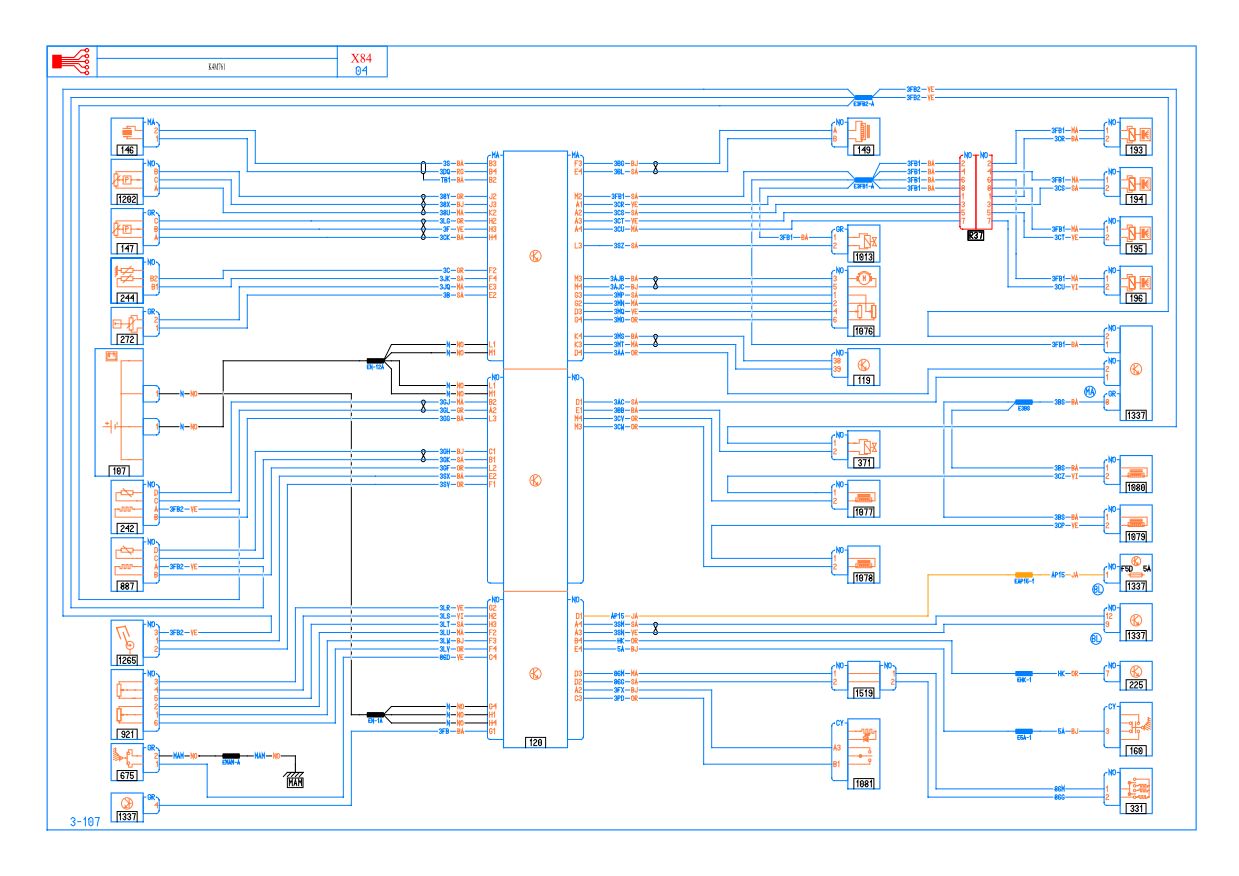Select the component 1913 valve symbol
The width and height of the screenshot is (1239, 876).
point(864,241)
